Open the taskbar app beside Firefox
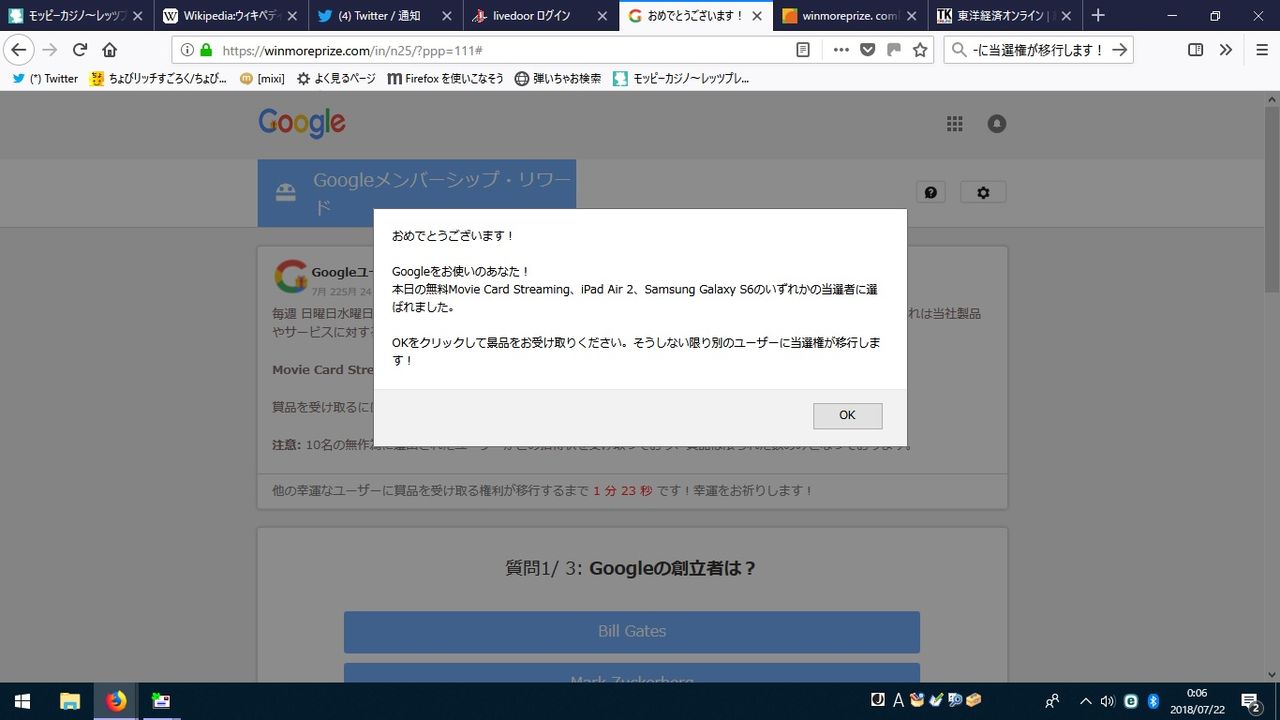This screenshot has height=720, width=1280. coord(161,701)
